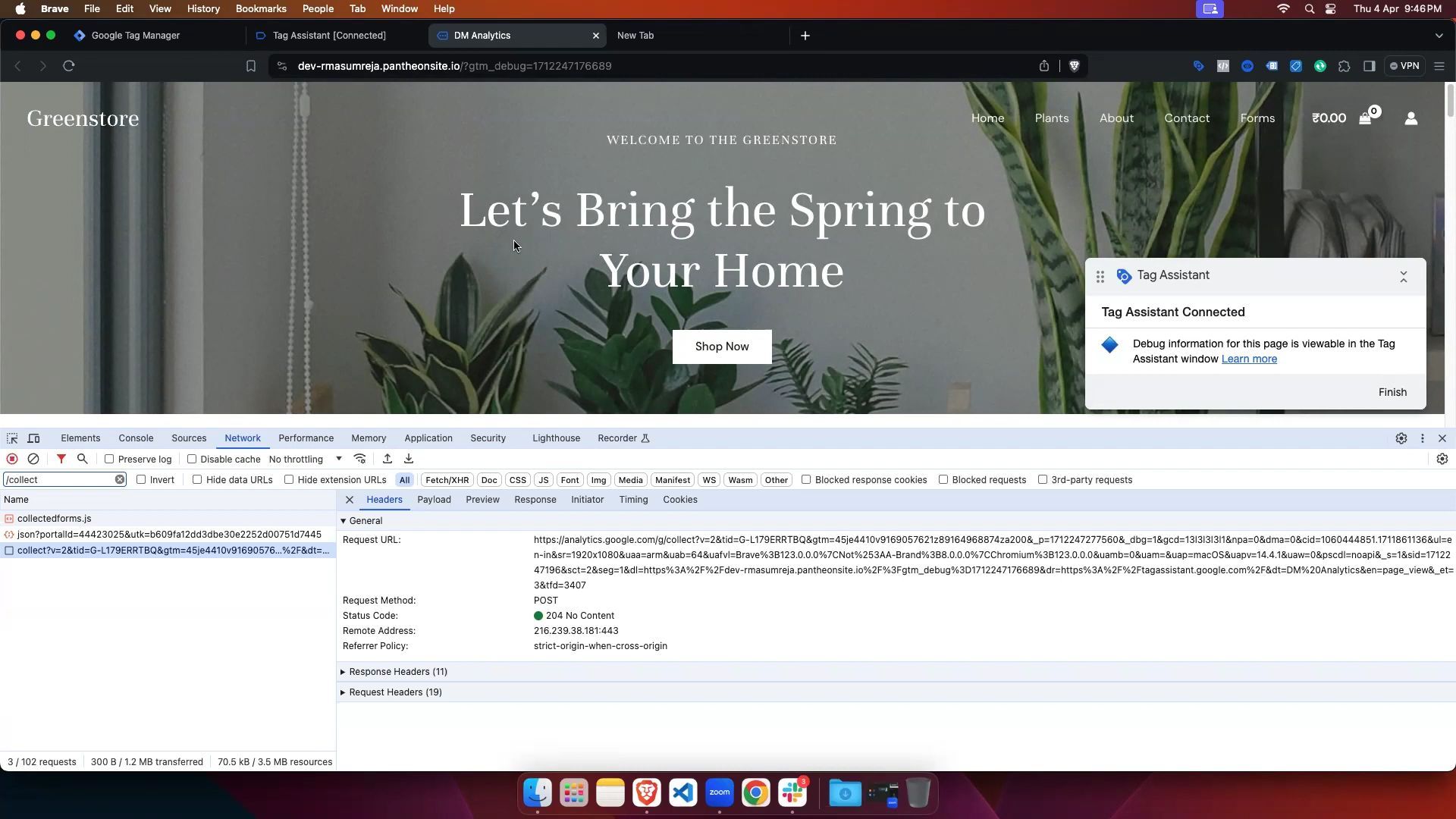Click the /collect filter input field
1456x819 pixels.
click(x=59, y=479)
